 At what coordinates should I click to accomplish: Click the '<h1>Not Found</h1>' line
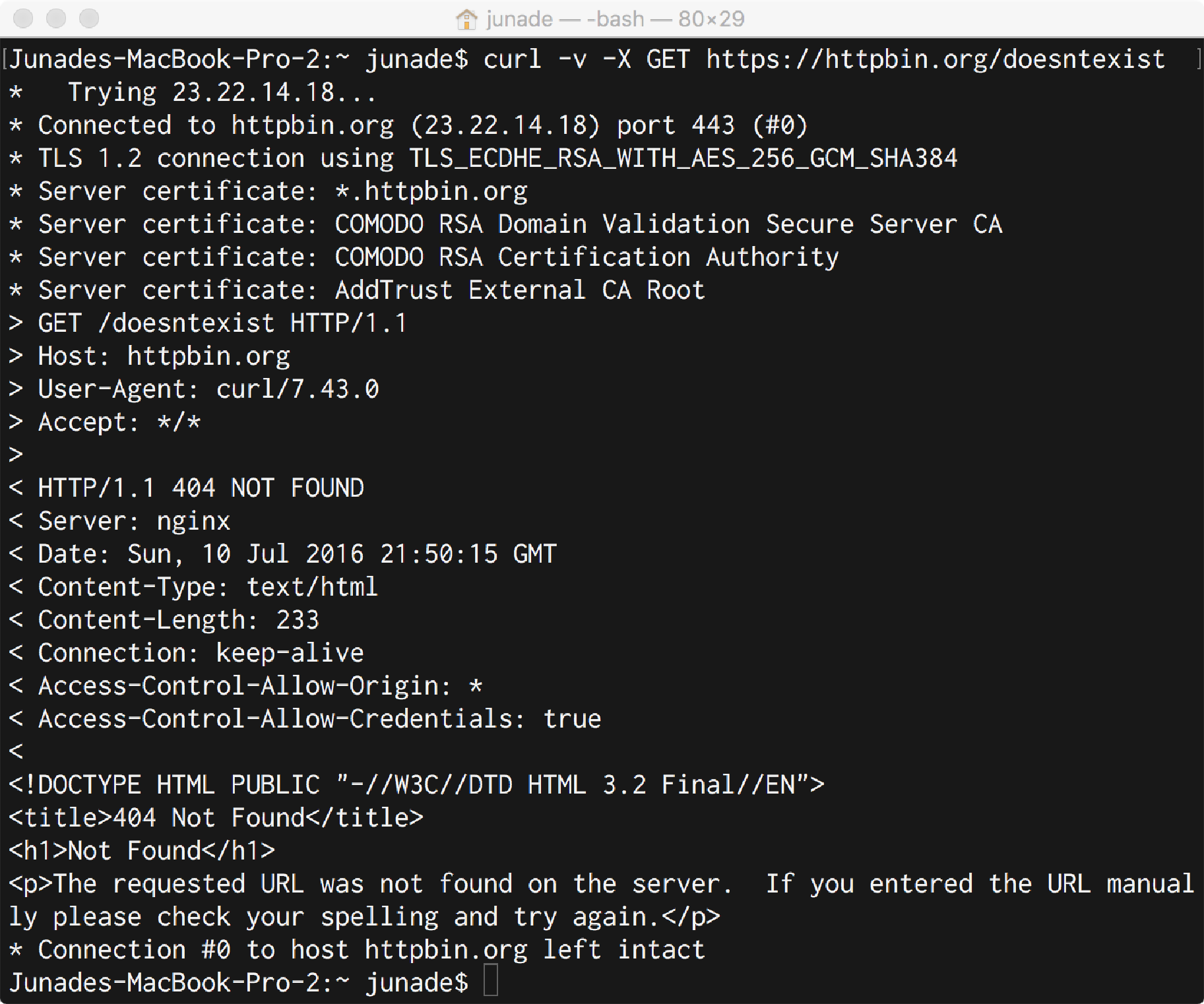click(142, 851)
